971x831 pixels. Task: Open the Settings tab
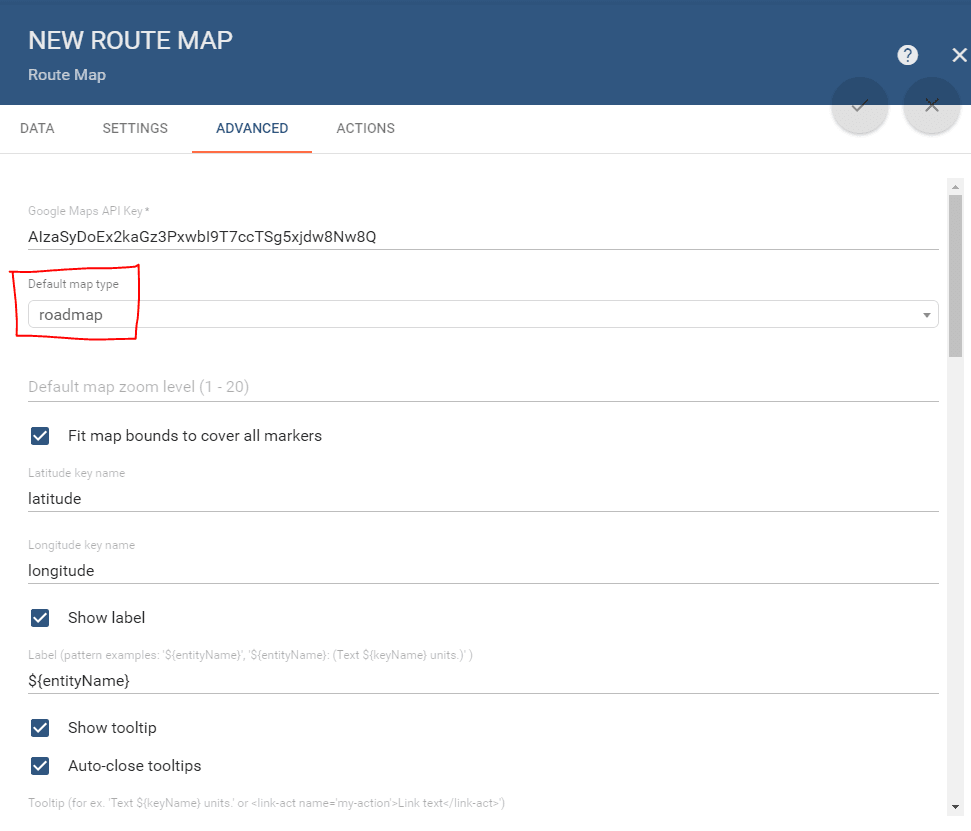[x=135, y=129]
